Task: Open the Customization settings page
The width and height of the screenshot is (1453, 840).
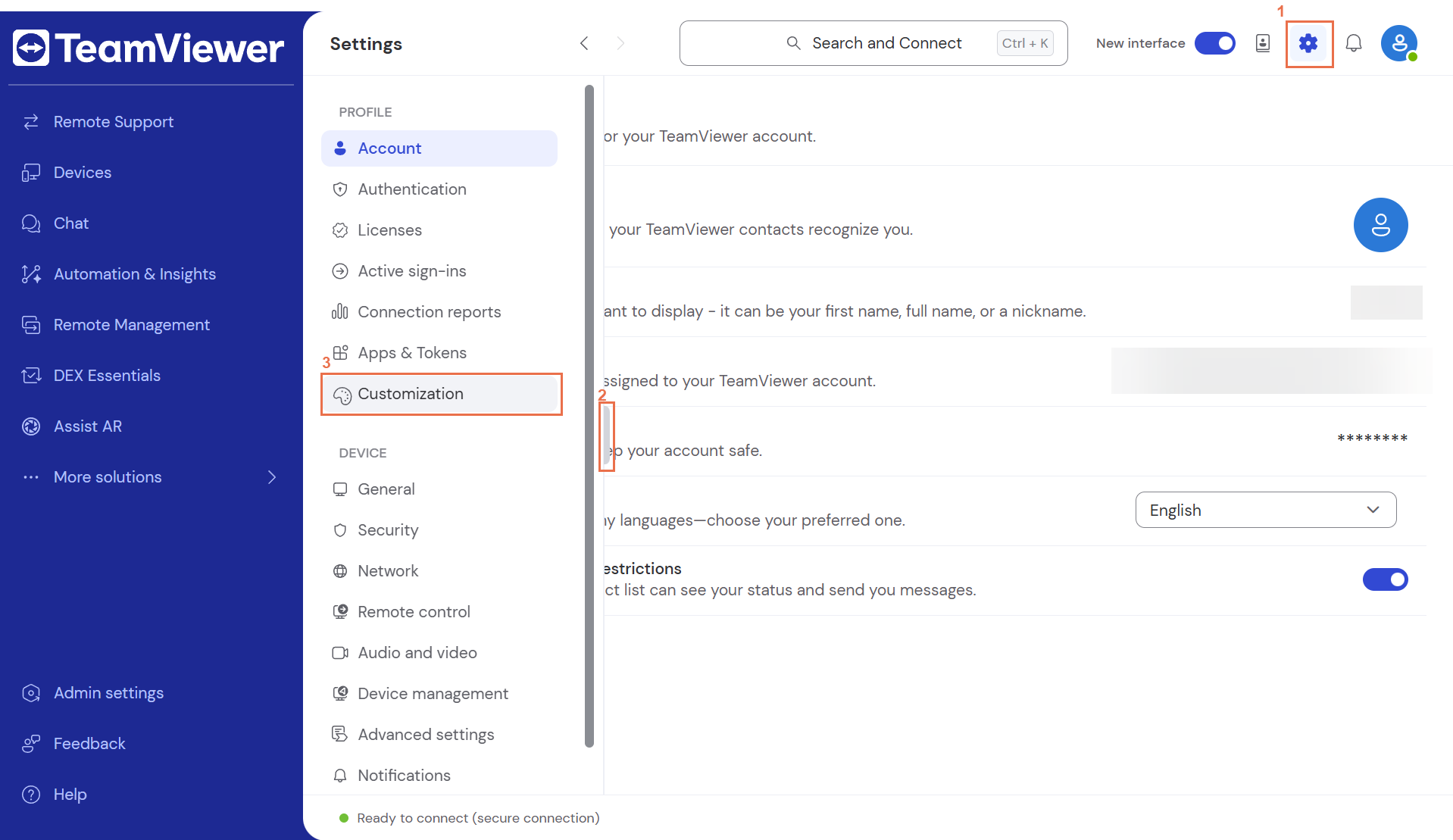Action: pyautogui.click(x=441, y=394)
